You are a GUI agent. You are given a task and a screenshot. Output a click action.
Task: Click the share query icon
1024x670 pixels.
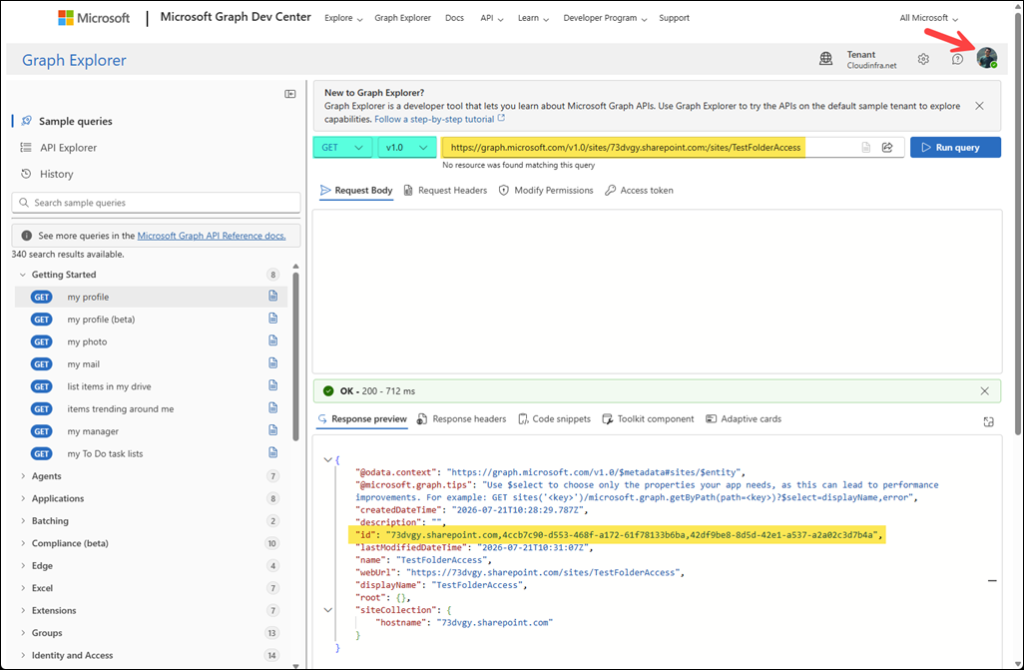click(x=887, y=148)
